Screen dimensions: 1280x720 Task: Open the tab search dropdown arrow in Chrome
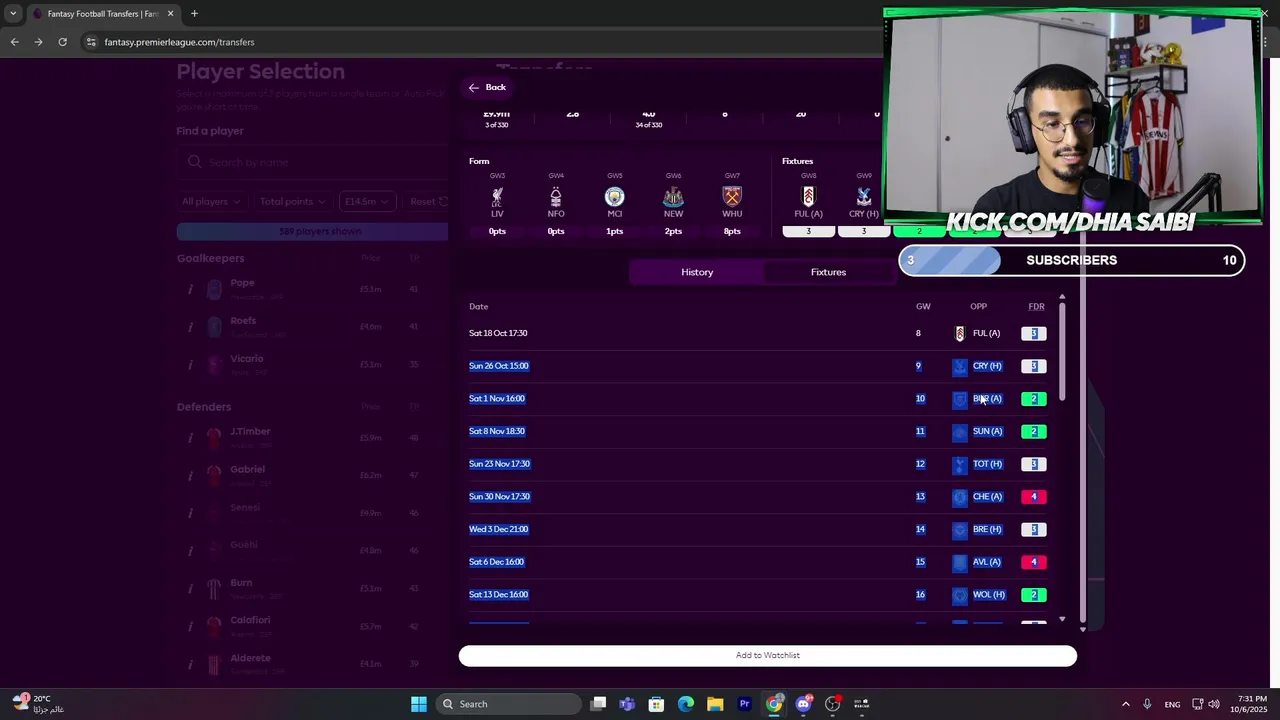(x=13, y=14)
